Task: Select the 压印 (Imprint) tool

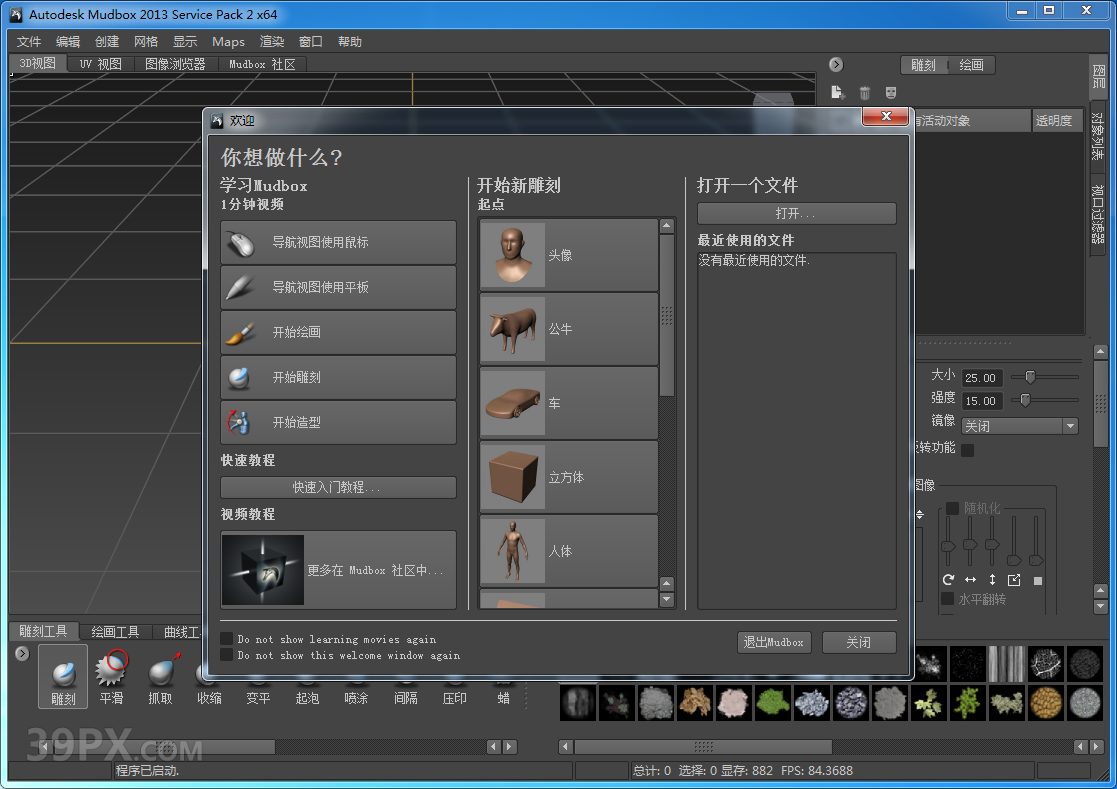Action: point(455,676)
